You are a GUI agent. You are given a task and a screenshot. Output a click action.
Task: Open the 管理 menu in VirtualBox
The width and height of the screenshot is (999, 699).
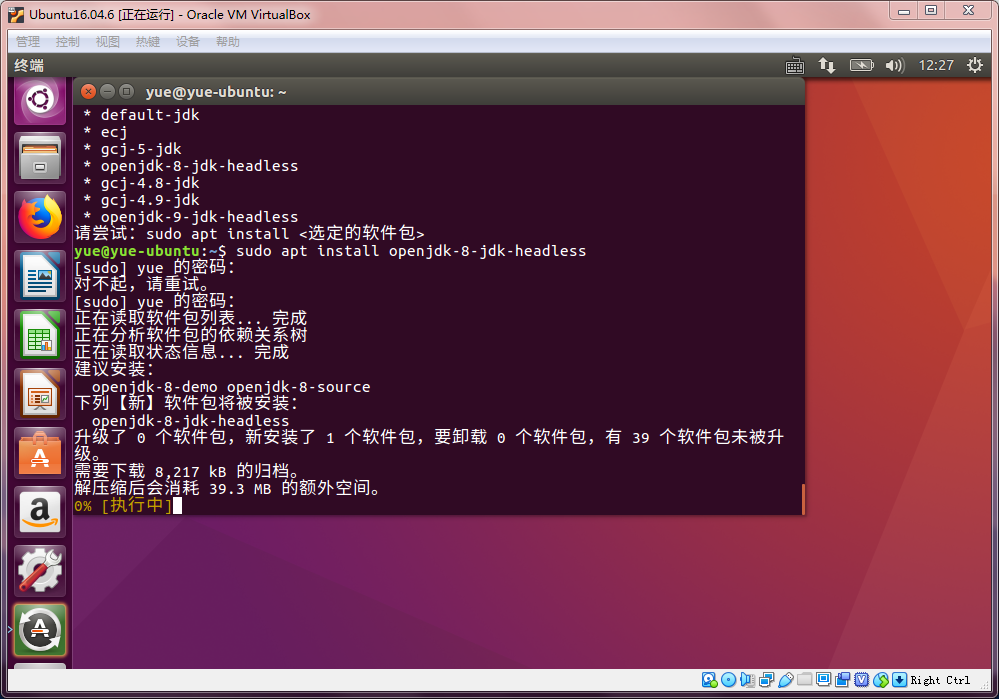tap(28, 42)
